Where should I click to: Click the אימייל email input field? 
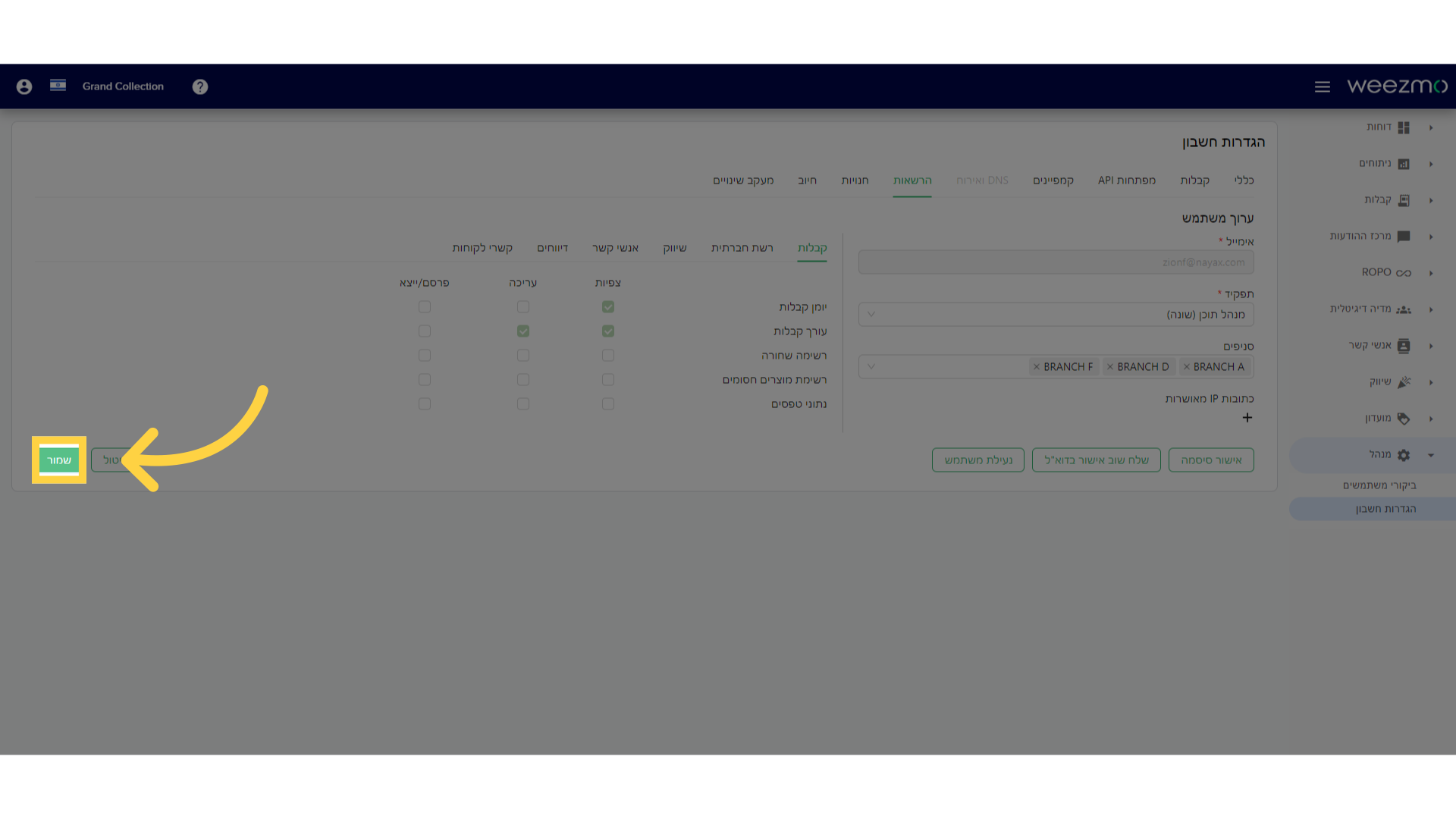(x=1056, y=262)
